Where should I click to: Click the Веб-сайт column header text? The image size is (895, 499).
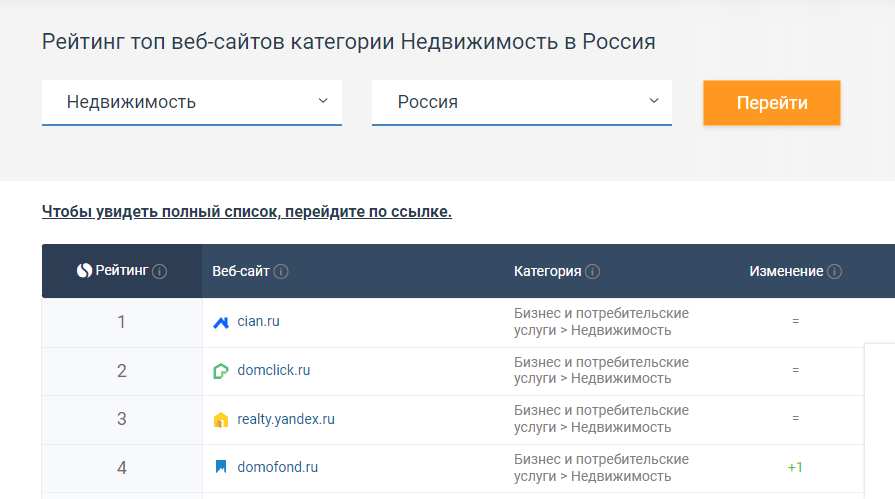[x=241, y=271]
